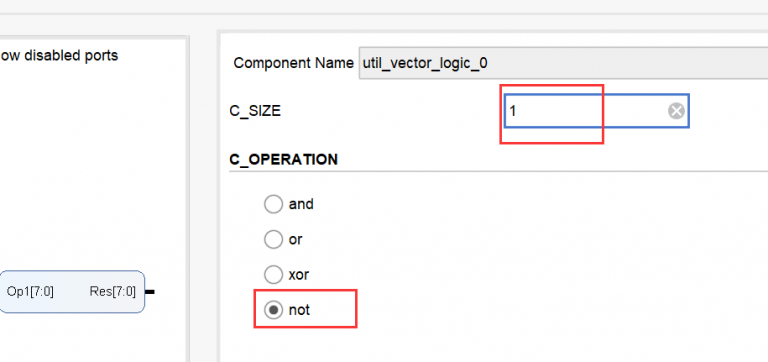
Task: Select the 'xor' radio button circle
Action: [273, 275]
